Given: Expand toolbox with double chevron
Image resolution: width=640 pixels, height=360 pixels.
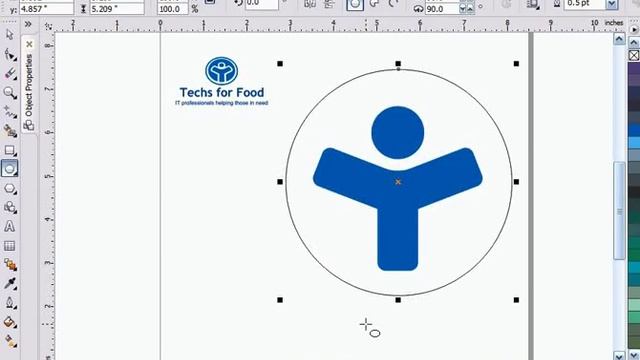Looking at the screenshot, I should [28, 24].
